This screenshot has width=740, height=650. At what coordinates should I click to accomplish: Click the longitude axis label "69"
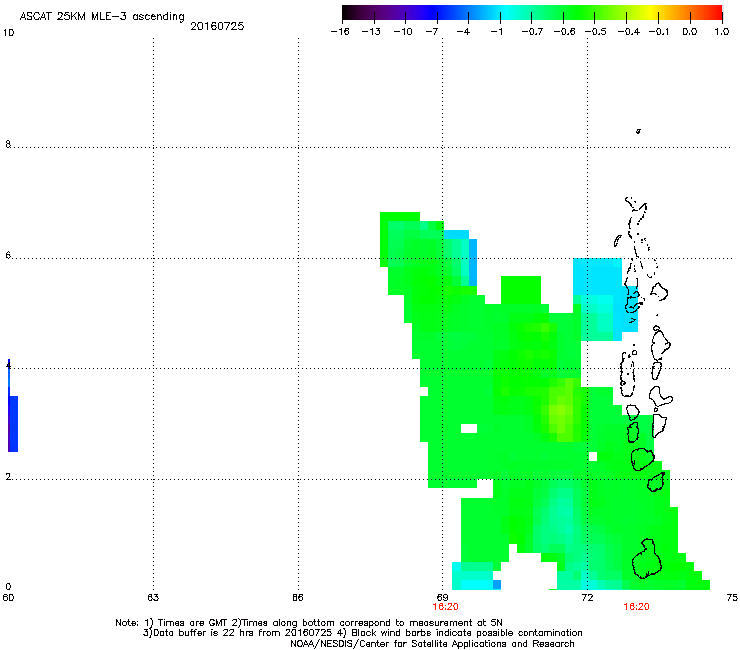[442, 598]
